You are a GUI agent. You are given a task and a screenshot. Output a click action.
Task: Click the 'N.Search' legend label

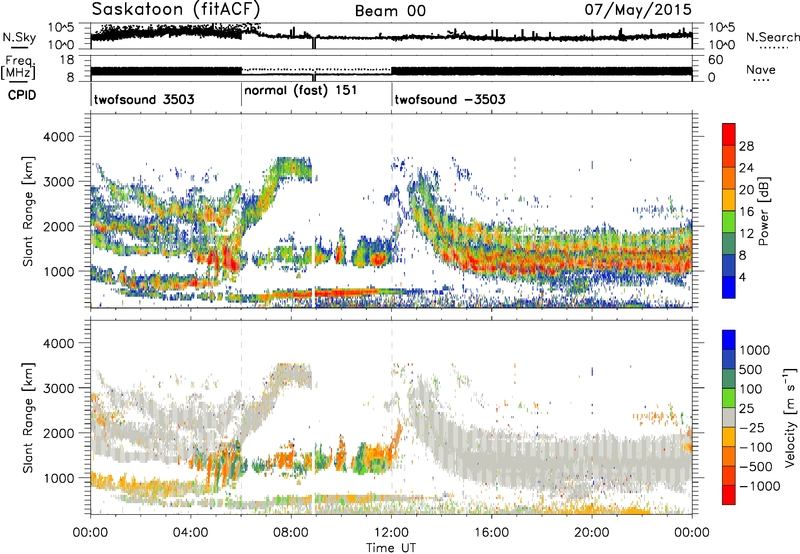[x=772, y=37]
